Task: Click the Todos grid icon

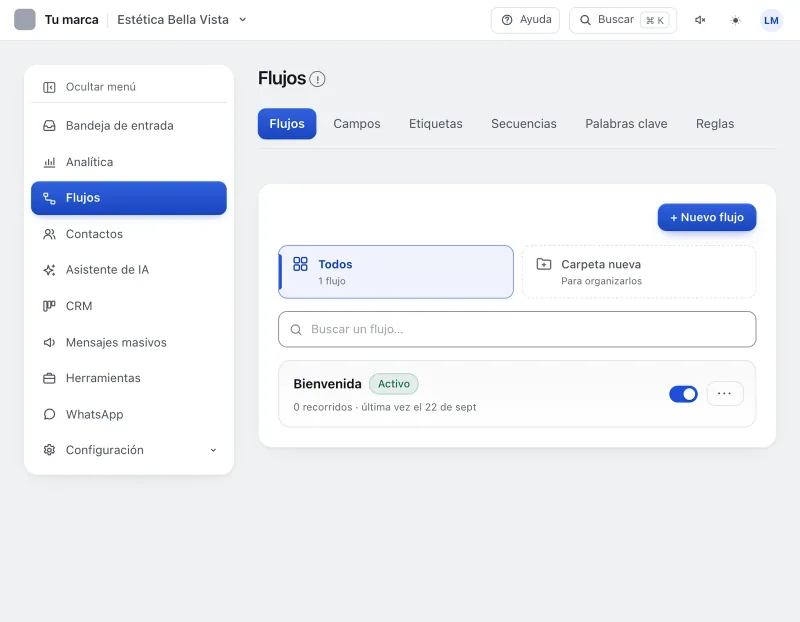Action: tap(300, 264)
